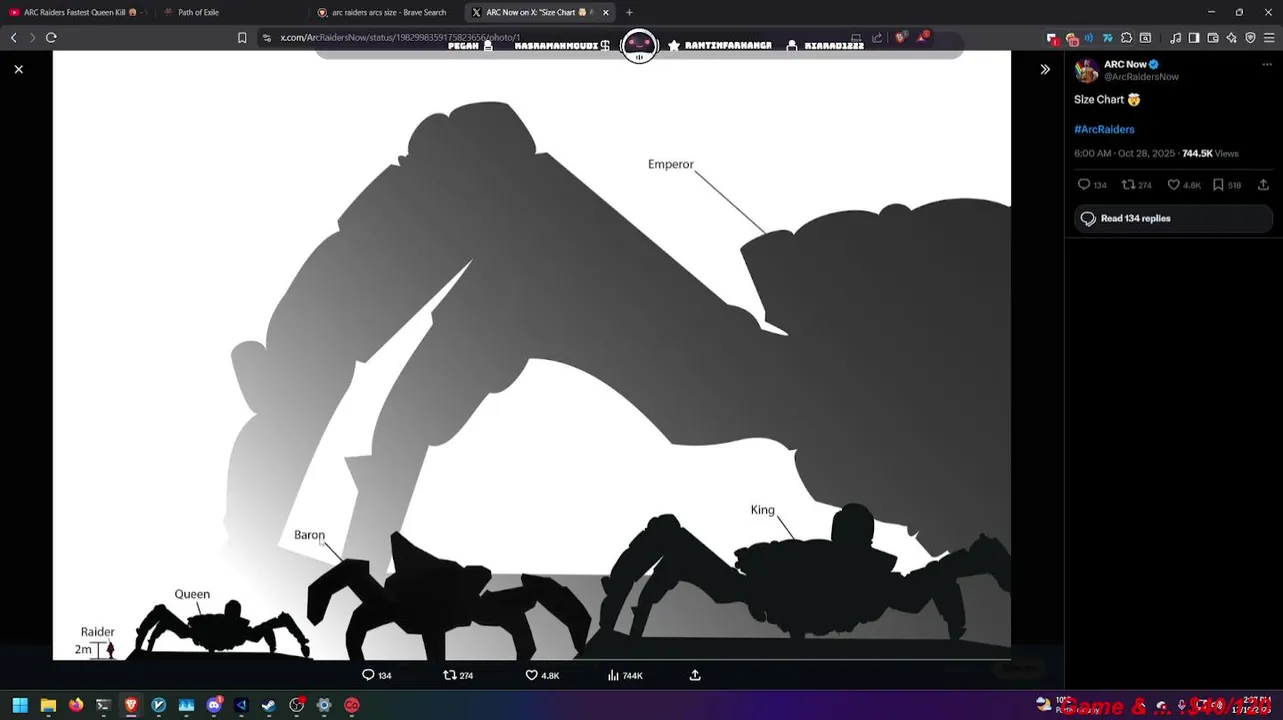Open File Explorer from the taskbar
The width and height of the screenshot is (1283, 720).
tap(48, 705)
